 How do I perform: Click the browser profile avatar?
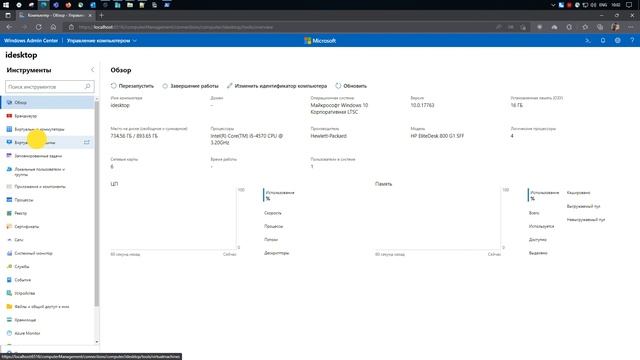(x=615, y=27)
